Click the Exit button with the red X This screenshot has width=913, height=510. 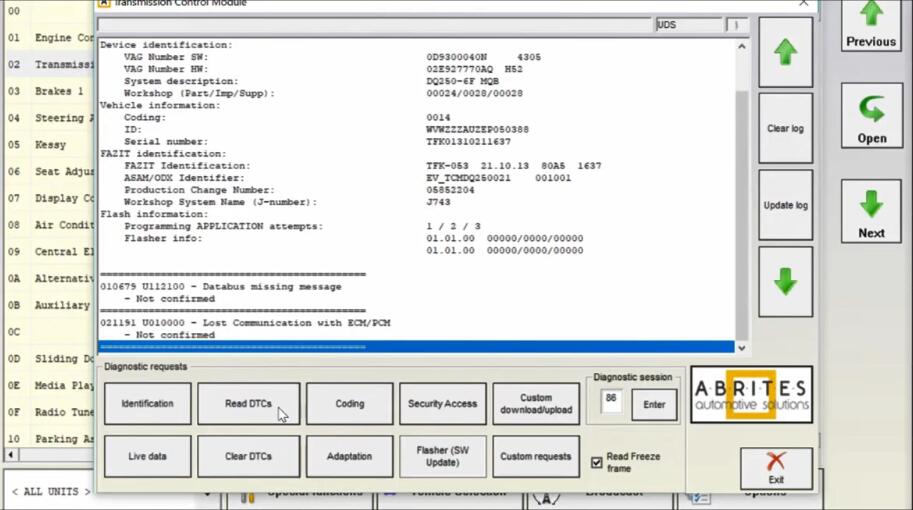776,469
